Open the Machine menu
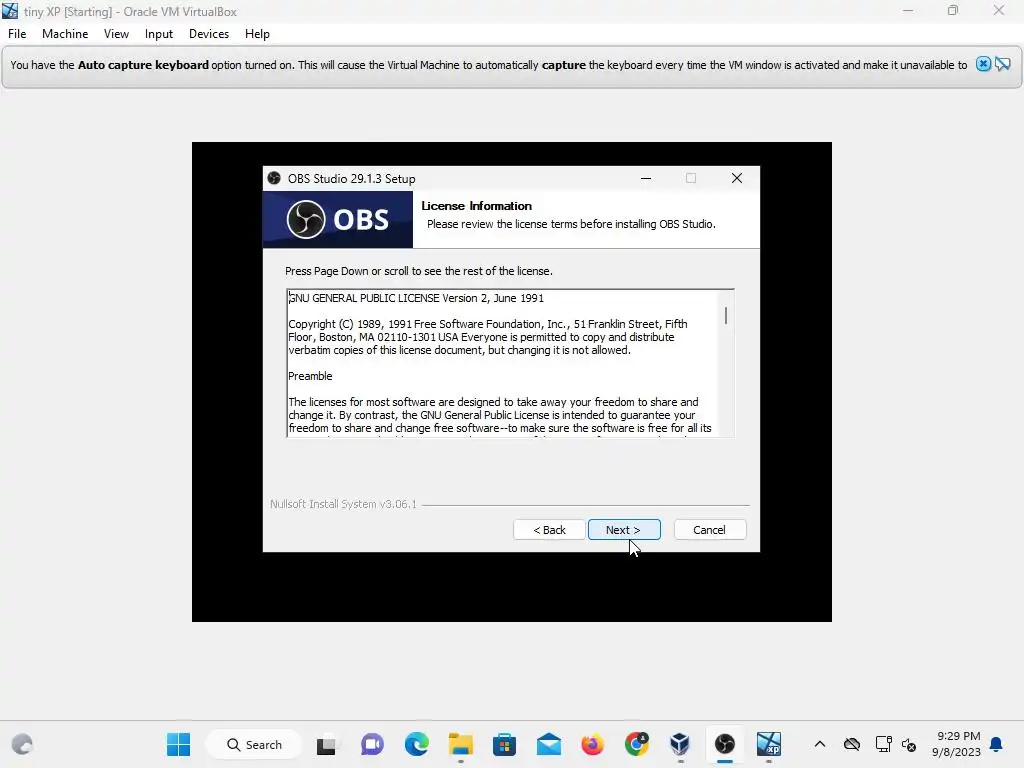Viewport: 1024px width, 768px height. [65, 34]
